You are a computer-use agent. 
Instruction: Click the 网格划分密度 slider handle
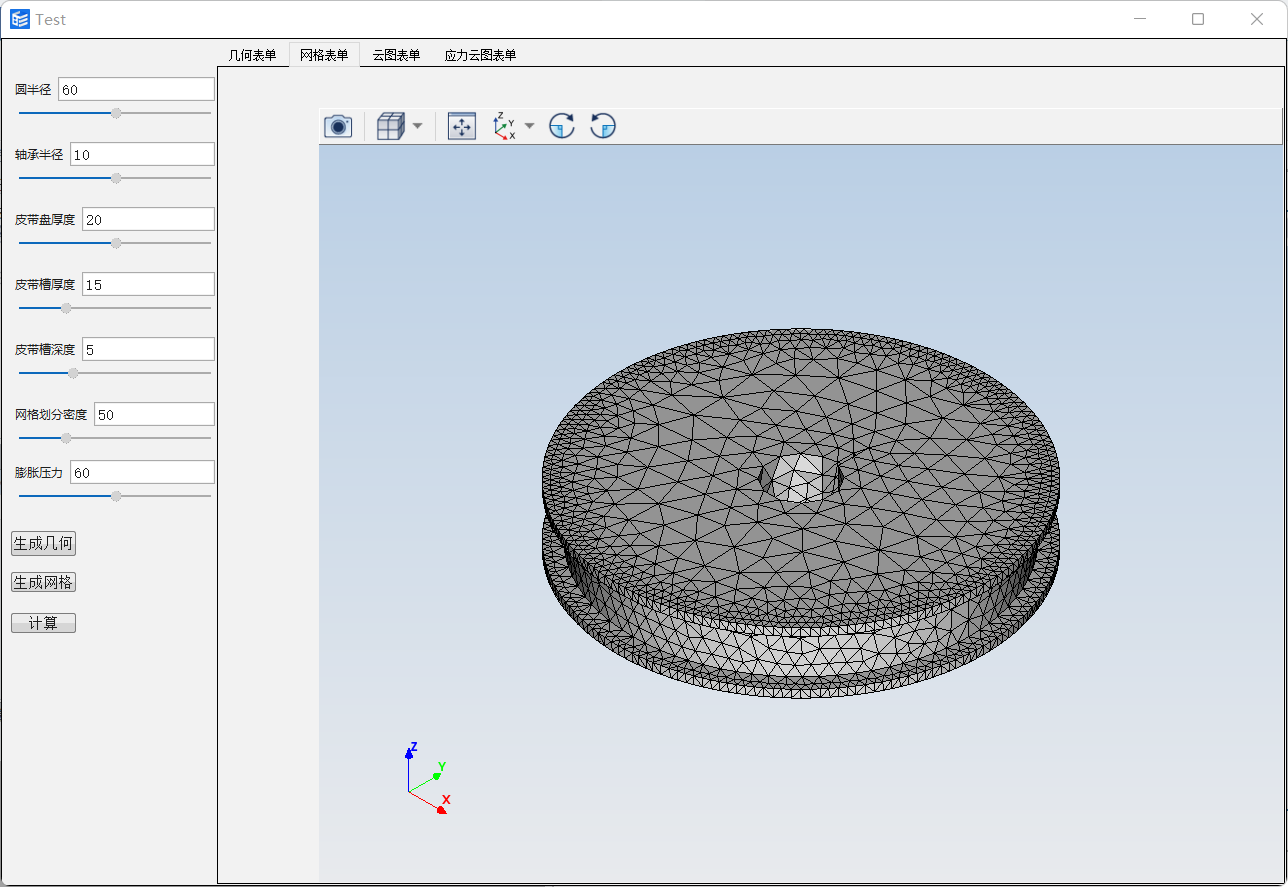pyautogui.click(x=66, y=438)
